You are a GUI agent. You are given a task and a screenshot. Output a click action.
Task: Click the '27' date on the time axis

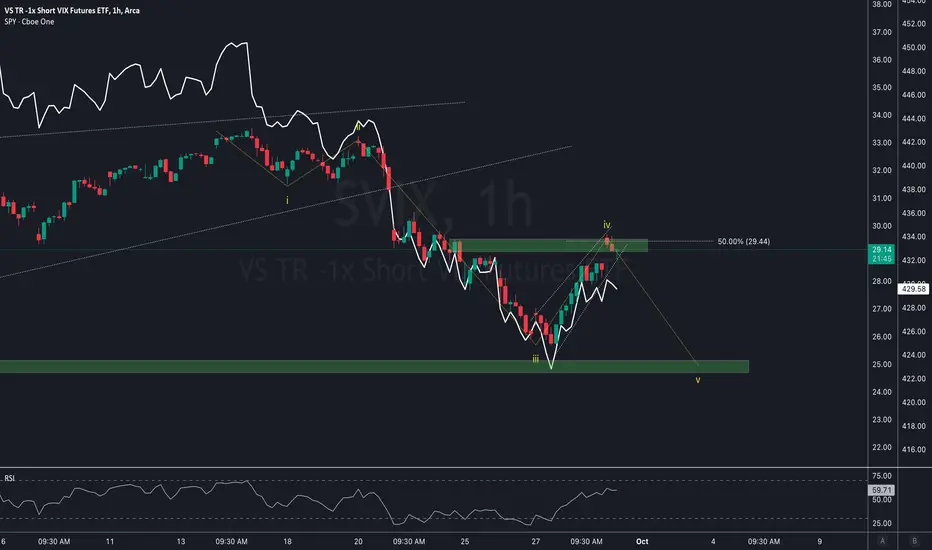click(x=536, y=541)
